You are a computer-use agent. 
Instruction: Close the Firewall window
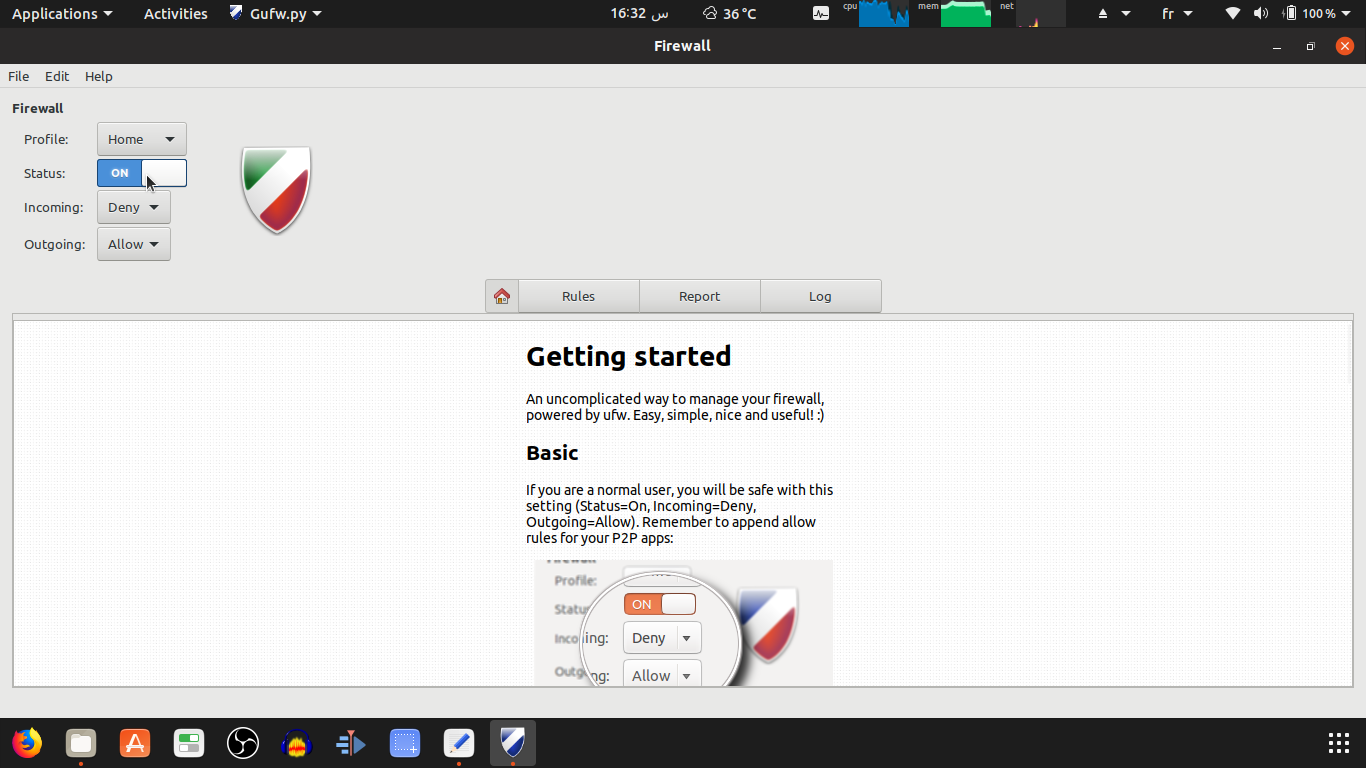point(1344,46)
